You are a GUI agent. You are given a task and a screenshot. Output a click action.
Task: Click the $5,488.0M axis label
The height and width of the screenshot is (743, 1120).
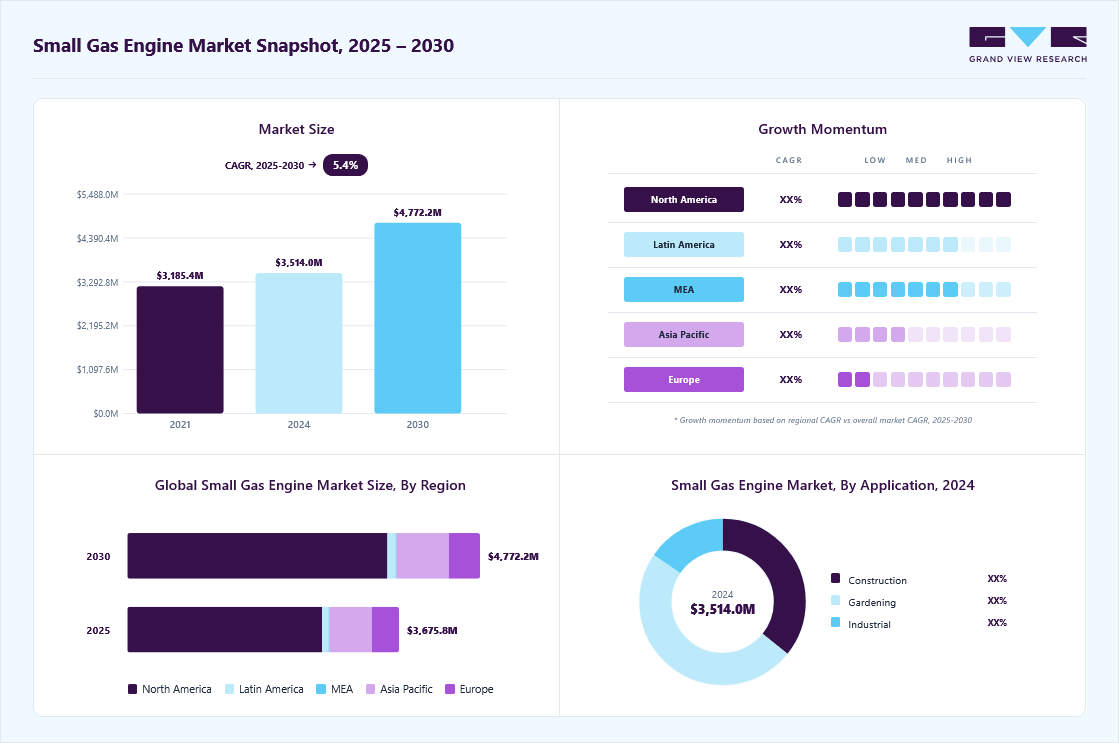click(97, 194)
